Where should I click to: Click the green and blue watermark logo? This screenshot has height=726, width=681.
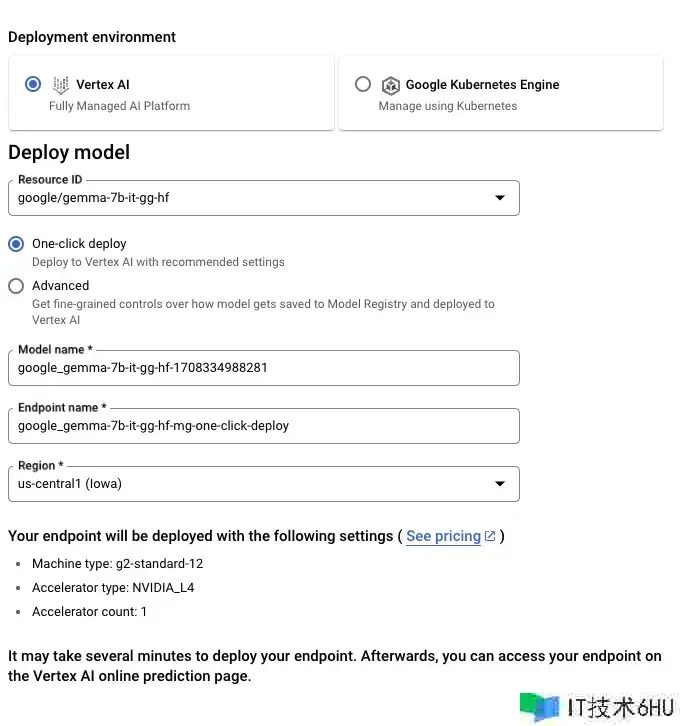540,707
